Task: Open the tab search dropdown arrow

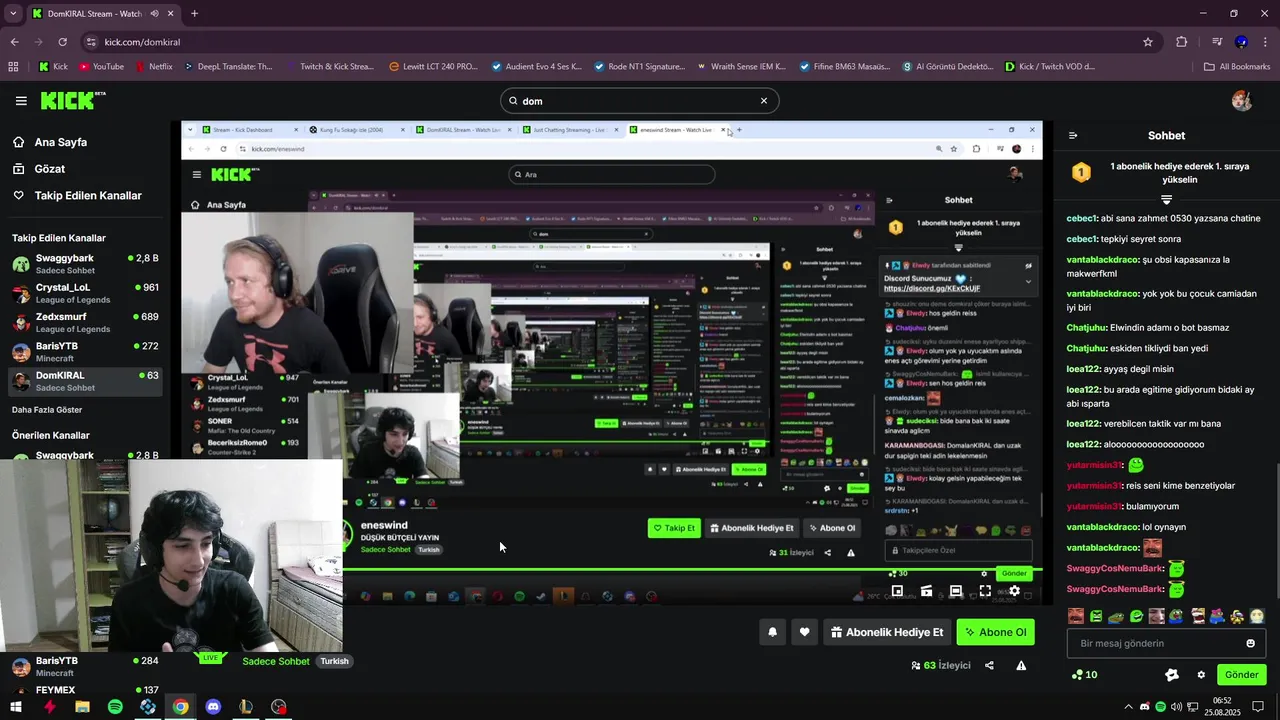Action: pos(13,13)
